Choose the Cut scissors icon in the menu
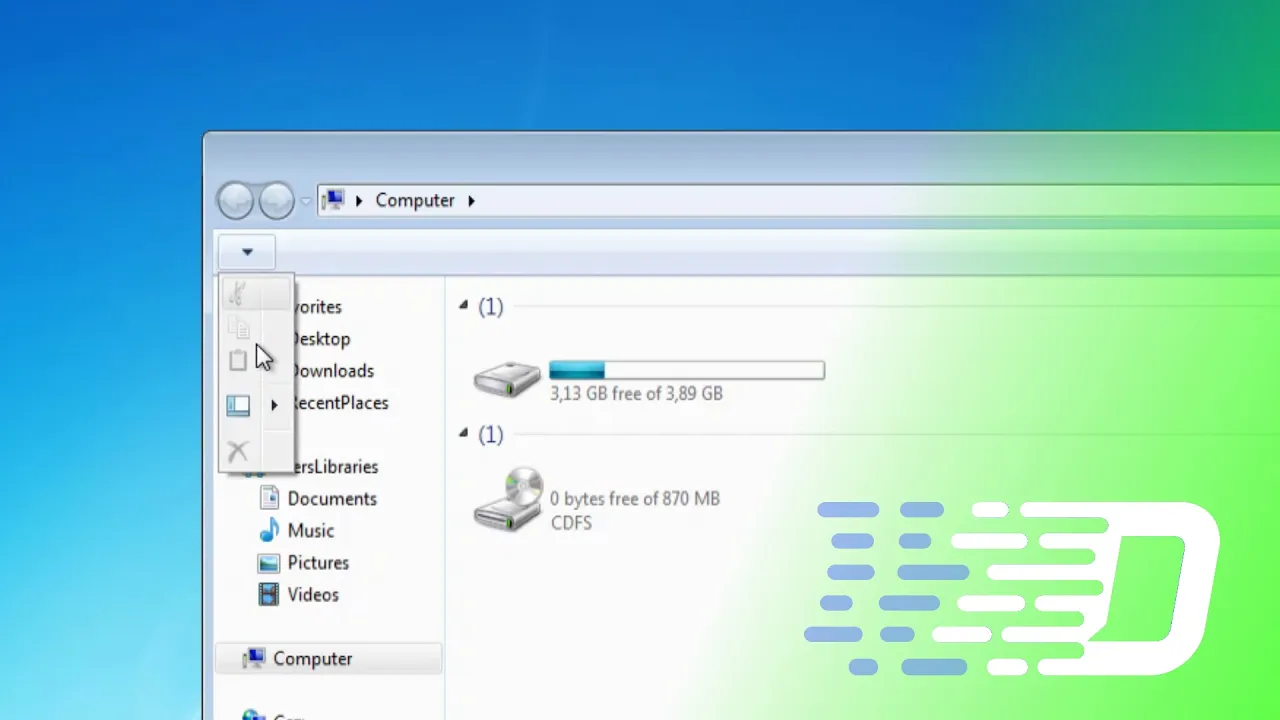 238,293
